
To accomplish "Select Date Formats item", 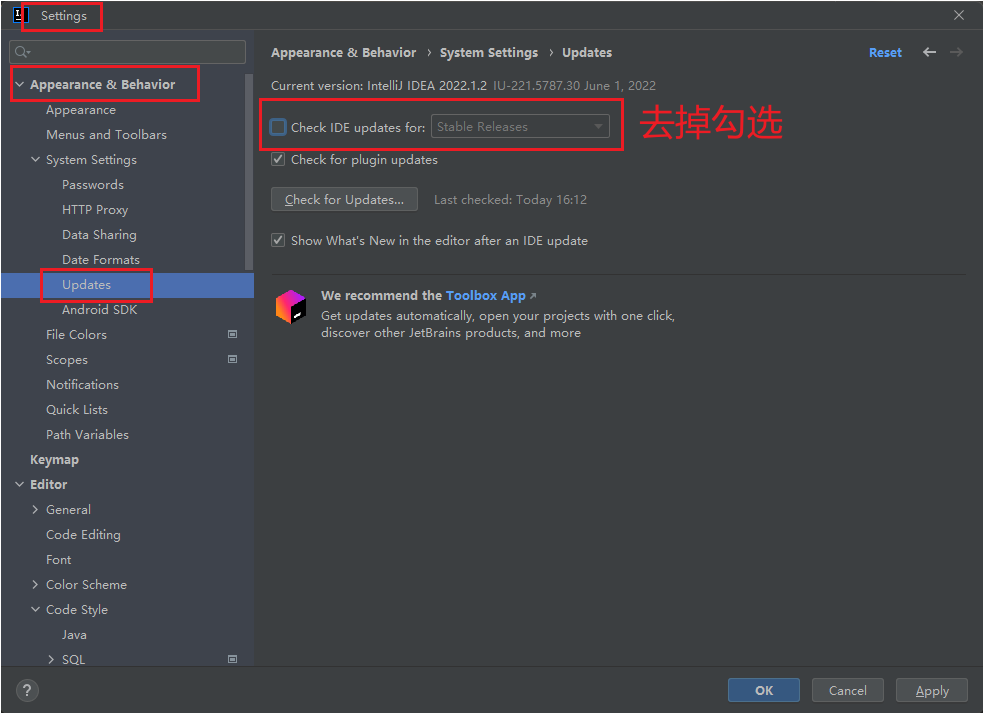I will coord(101,260).
